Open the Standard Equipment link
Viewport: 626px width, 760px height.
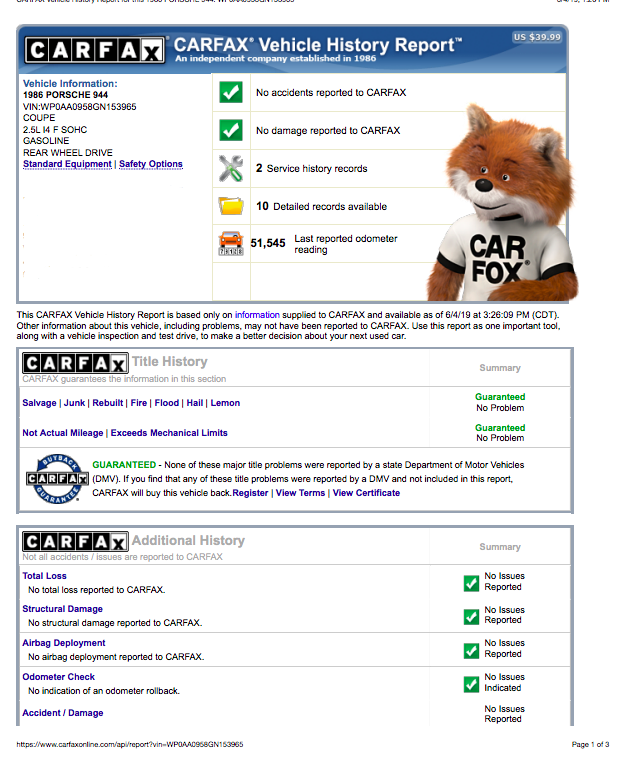click(x=67, y=164)
